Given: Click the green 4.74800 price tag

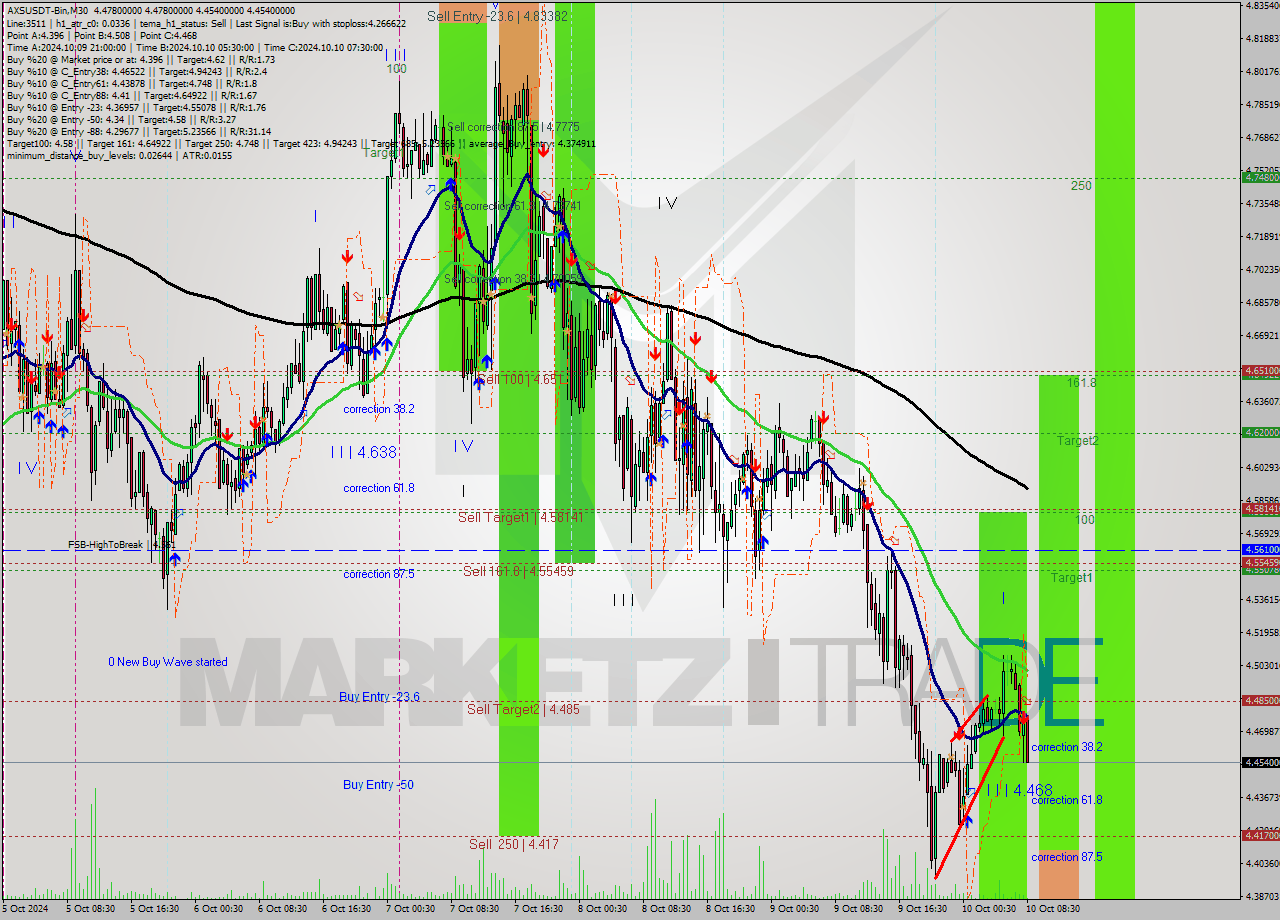Looking at the screenshot, I should tap(1261, 177).
